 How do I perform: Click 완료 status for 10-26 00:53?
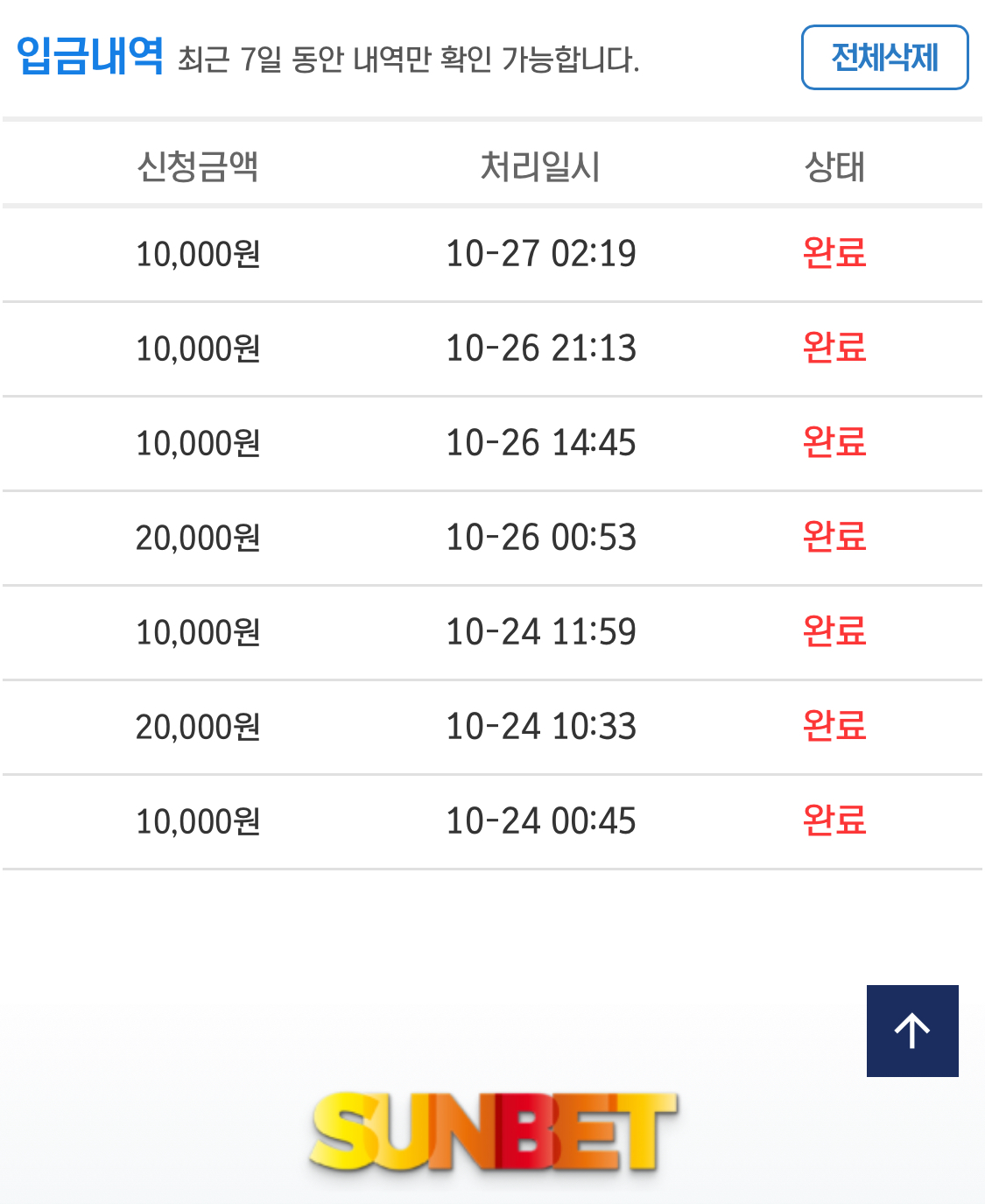(834, 538)
